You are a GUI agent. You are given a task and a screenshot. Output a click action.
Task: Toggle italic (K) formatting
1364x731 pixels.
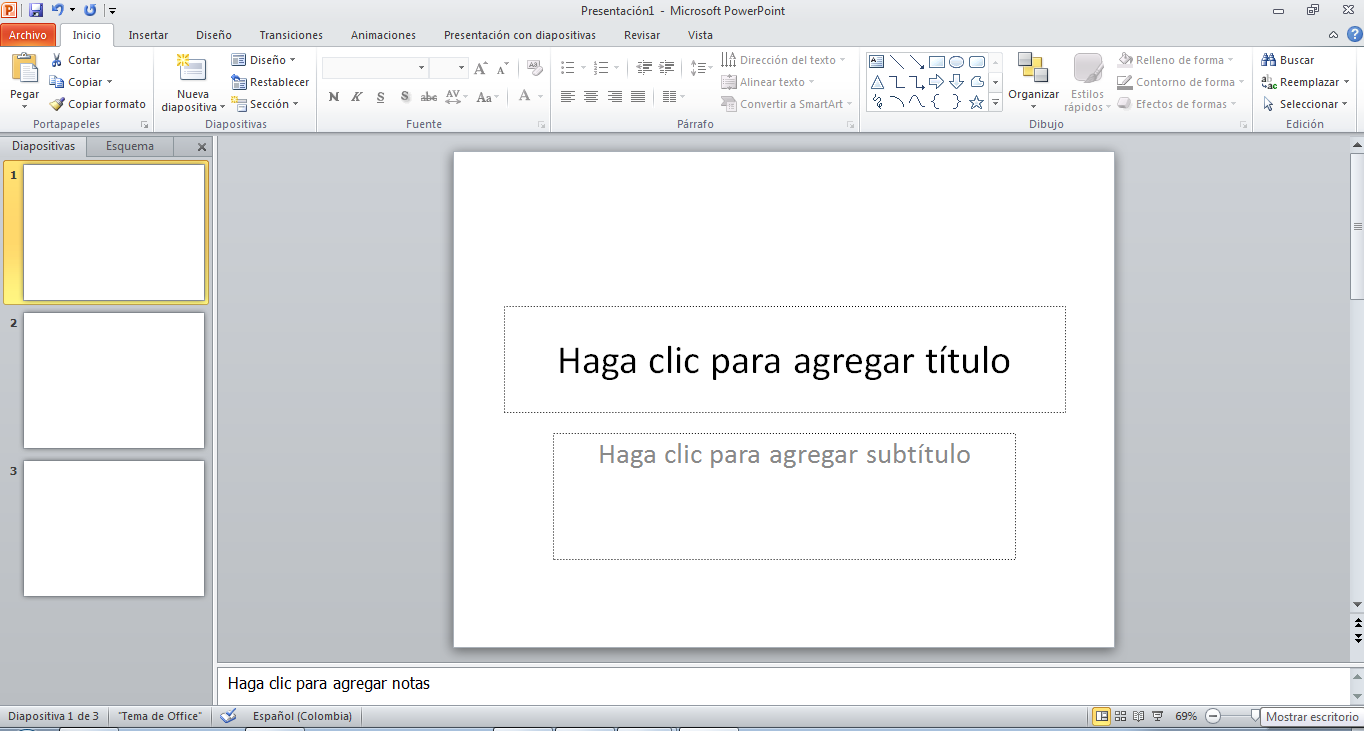coord(356,97)
